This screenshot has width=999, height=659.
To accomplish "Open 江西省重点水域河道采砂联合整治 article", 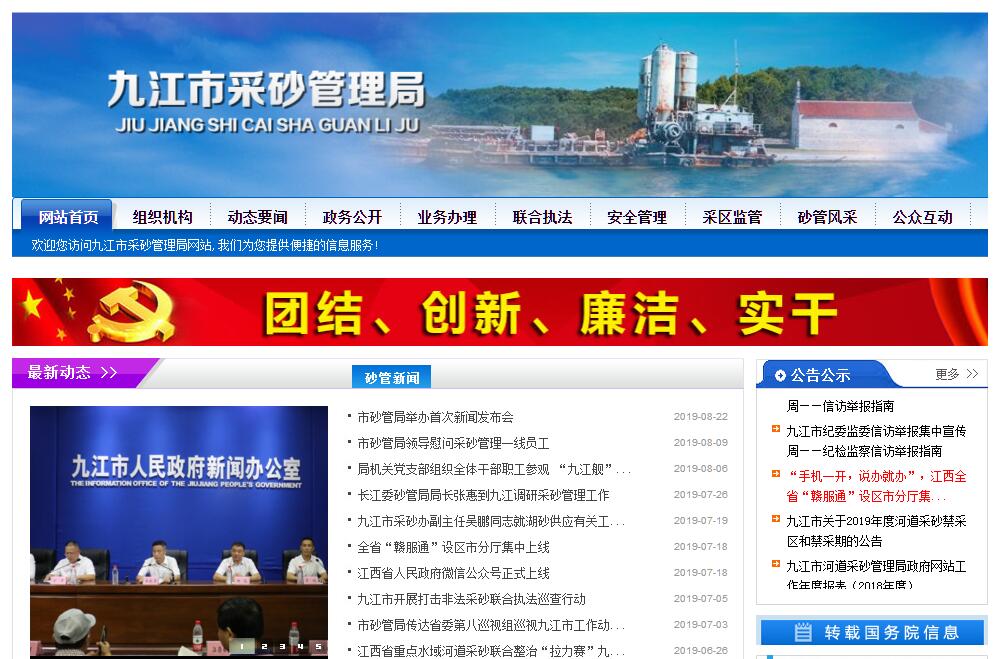I will pyautogui.click(x=491, y=651).
